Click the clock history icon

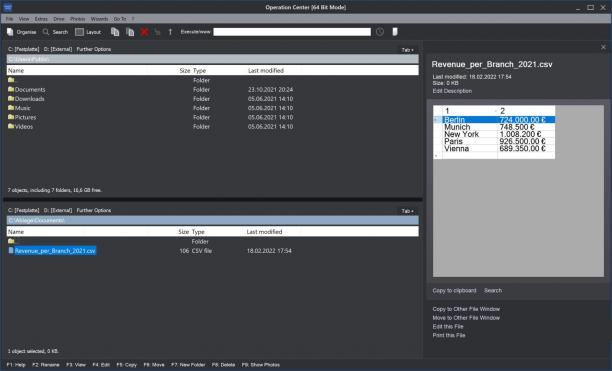point(380,32)
